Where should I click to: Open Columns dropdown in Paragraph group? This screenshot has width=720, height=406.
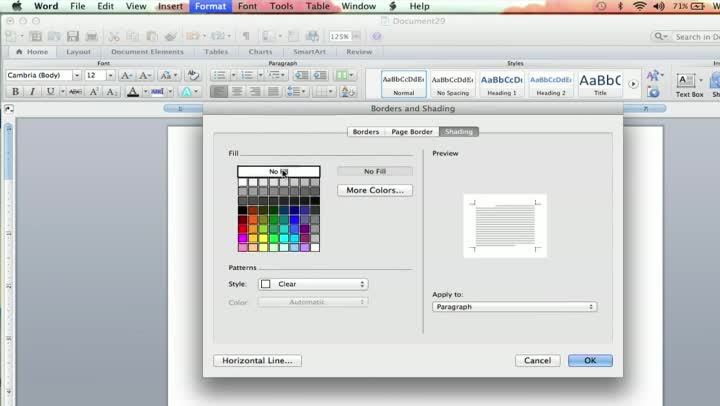[344, 75]
